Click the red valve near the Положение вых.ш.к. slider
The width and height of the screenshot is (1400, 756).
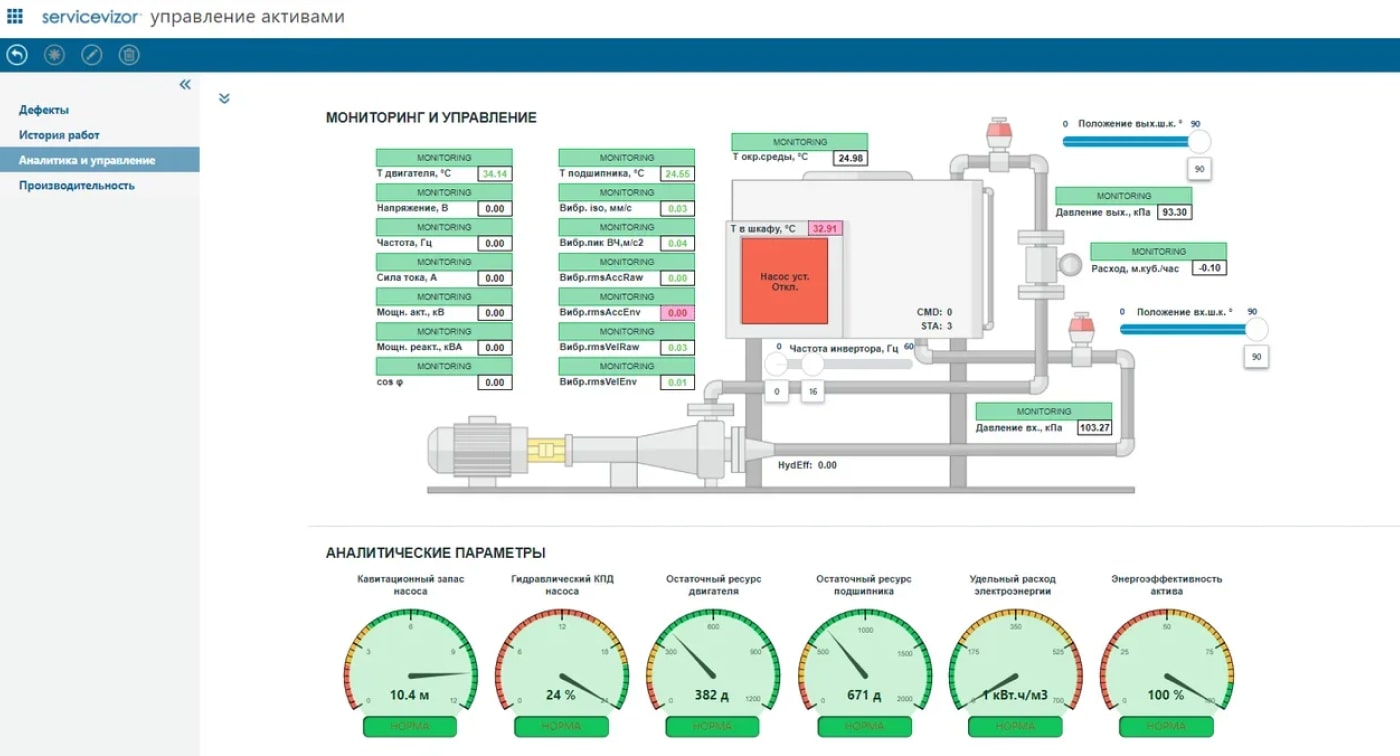[x=998, y=134]
